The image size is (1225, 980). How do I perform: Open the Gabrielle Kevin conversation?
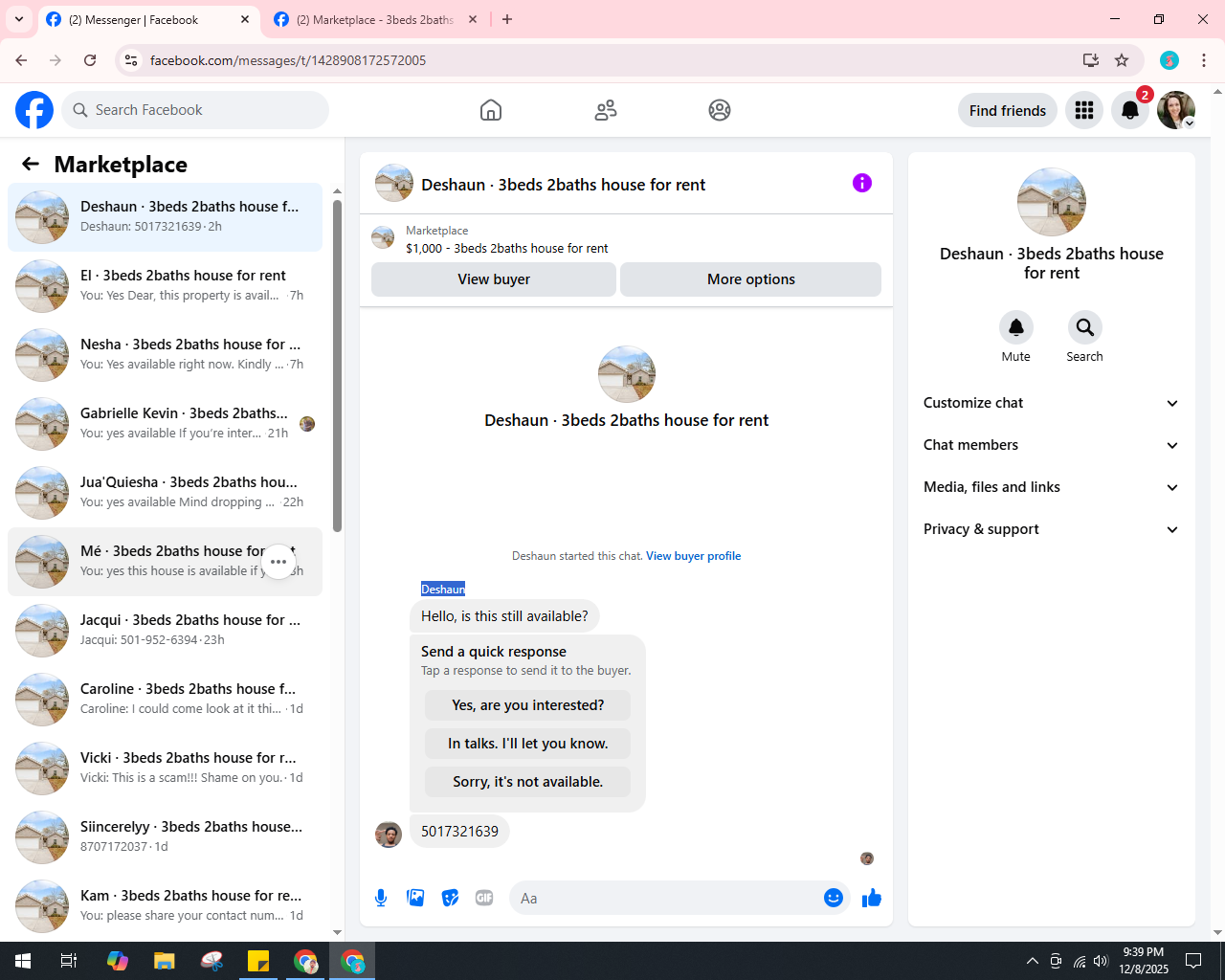click(x=165, y=424)
